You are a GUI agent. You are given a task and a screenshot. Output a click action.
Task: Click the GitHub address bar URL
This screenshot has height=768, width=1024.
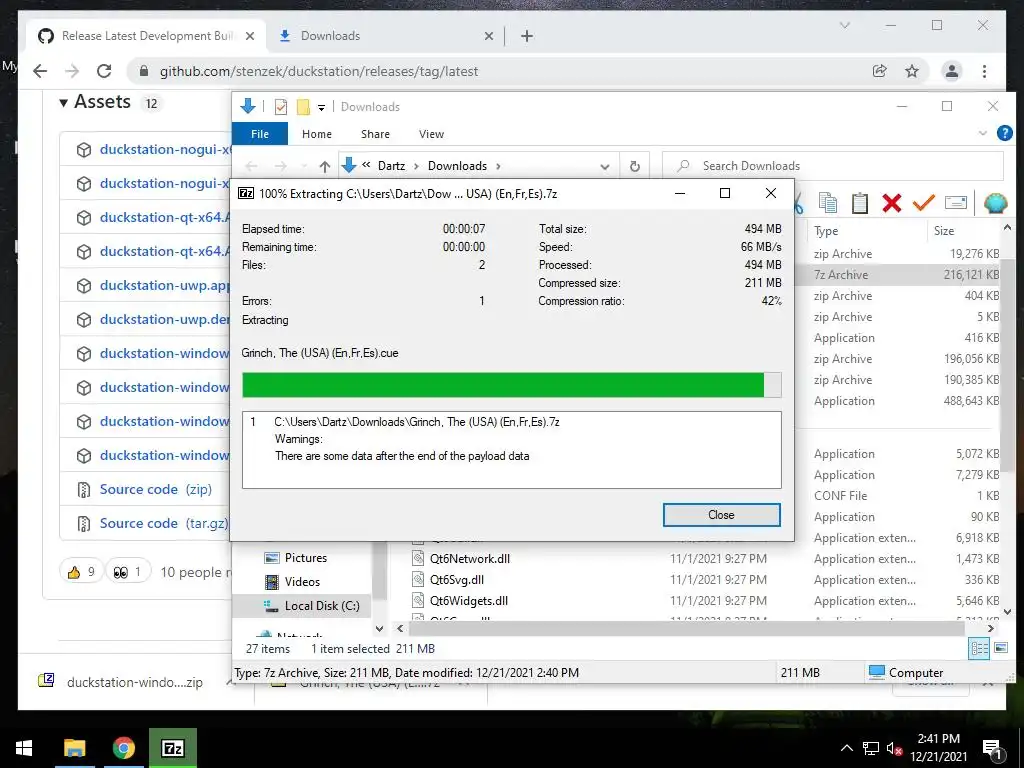[319, 71]
